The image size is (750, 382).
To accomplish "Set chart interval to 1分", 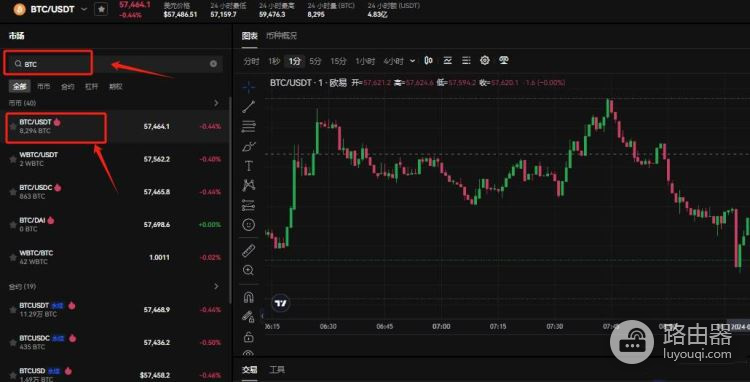I will pos(295,61).
